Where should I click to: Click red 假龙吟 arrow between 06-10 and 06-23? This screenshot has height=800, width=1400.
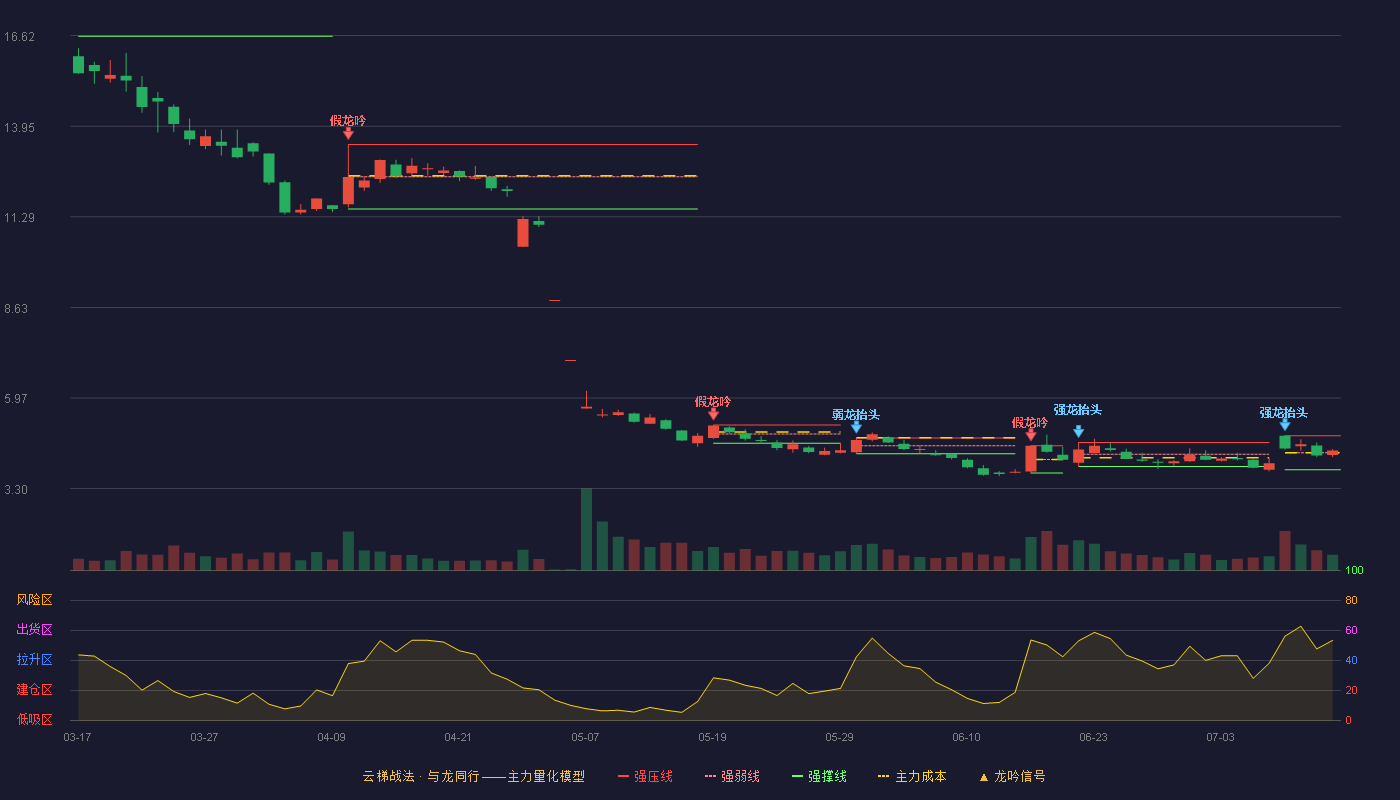click(1031, 435)
